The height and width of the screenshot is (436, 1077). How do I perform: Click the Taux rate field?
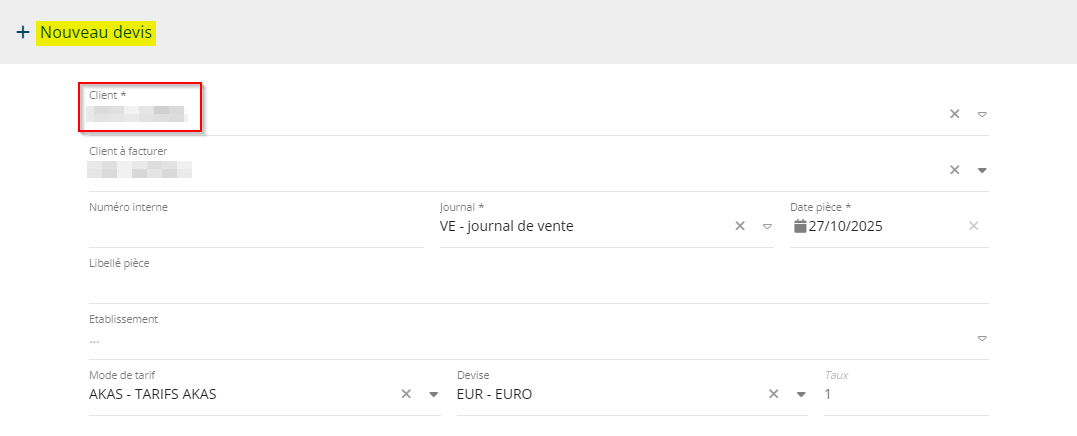[x=905, y=395]
